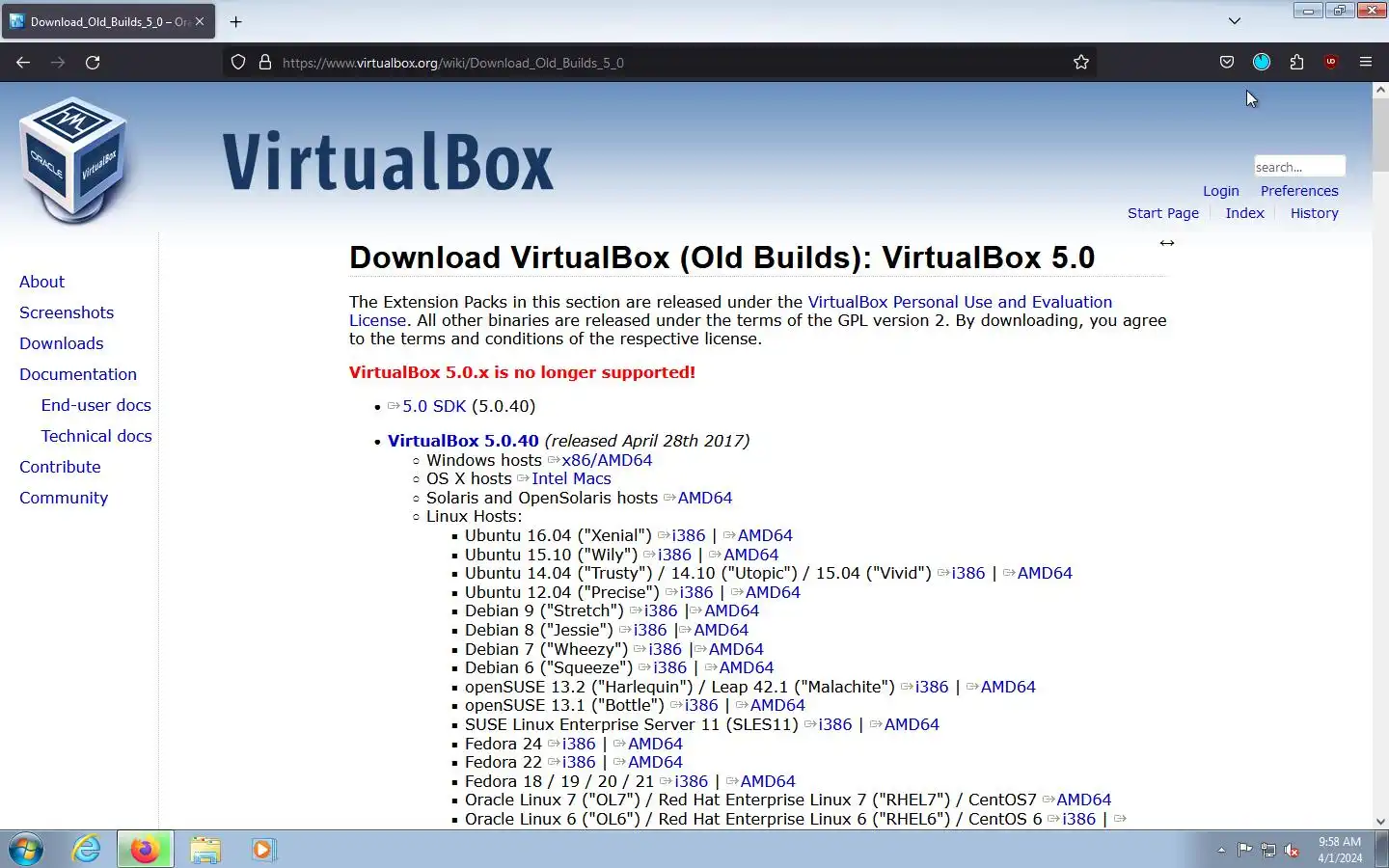
Task: Click the Firefox account avatar icon
Action: pos(1262,62)
